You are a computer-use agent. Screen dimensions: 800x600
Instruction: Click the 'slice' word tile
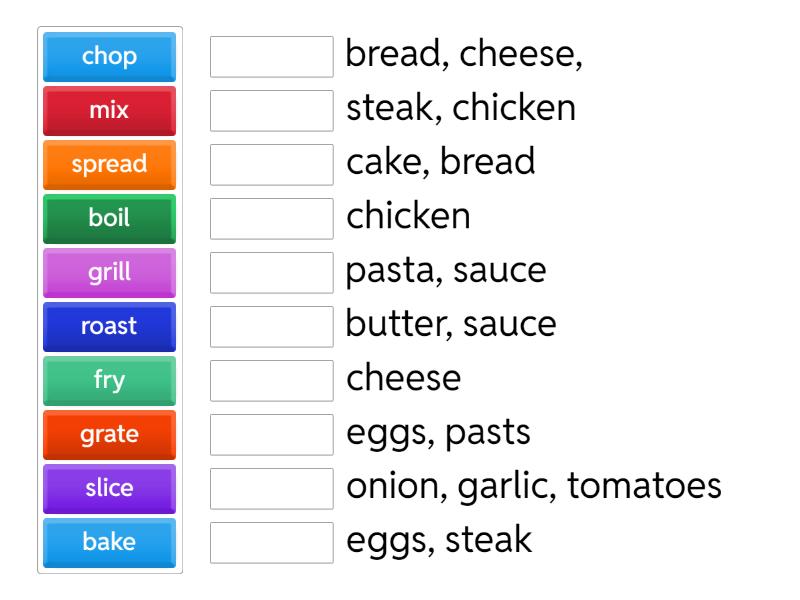[108, 488]
